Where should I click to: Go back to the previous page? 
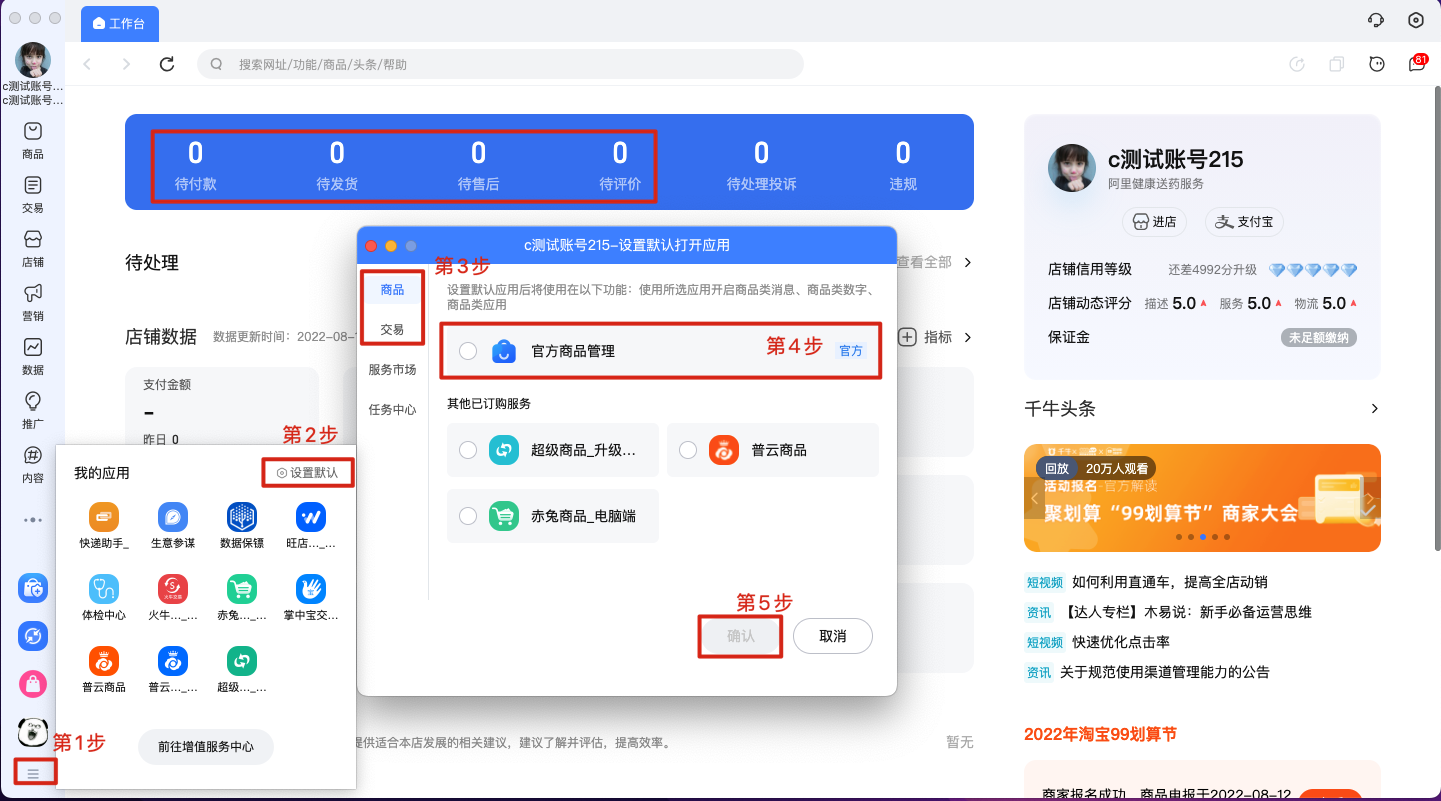[x=87, y=64]
